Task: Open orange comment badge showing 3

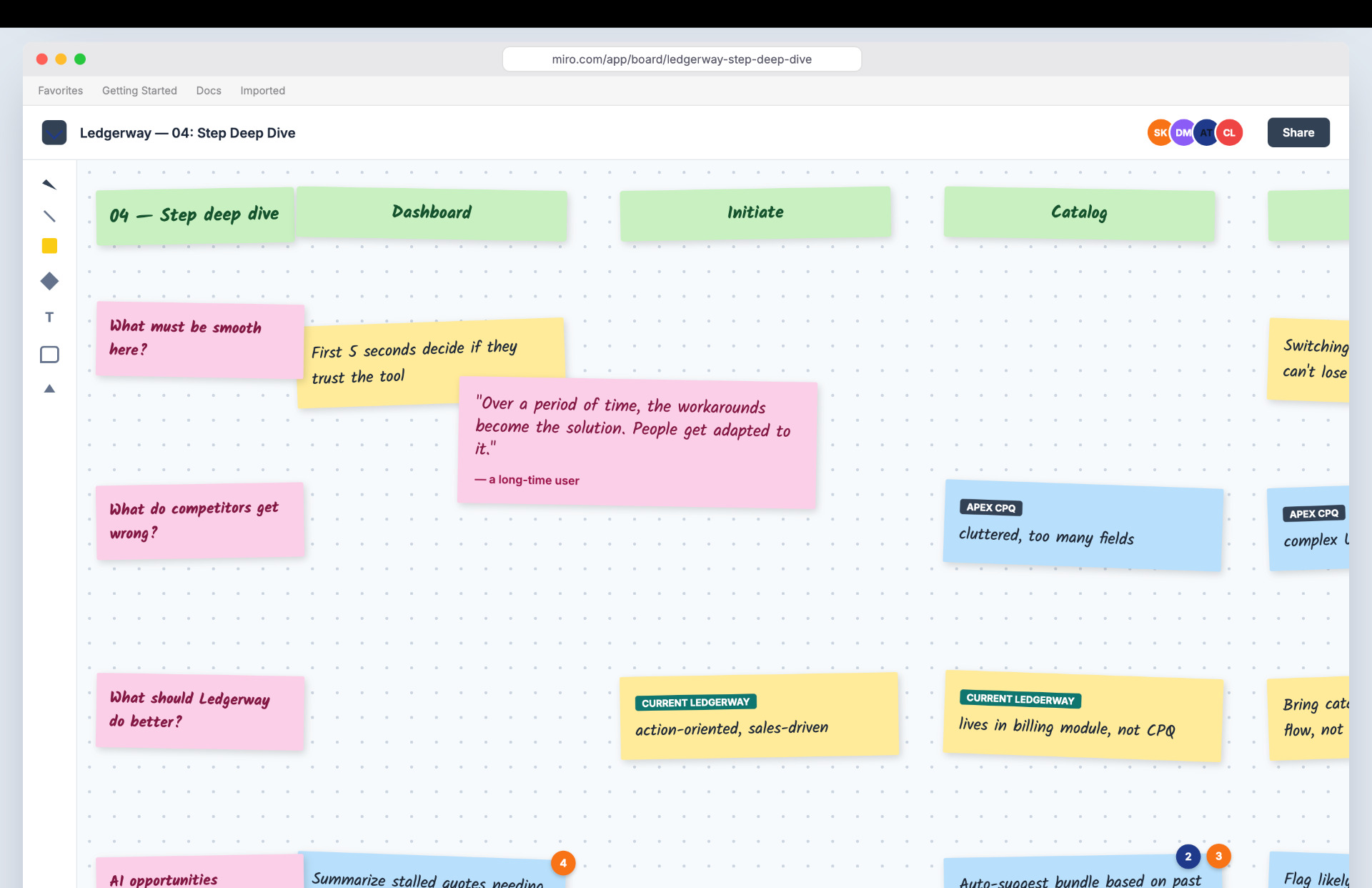Action: tap(1218, 856)
